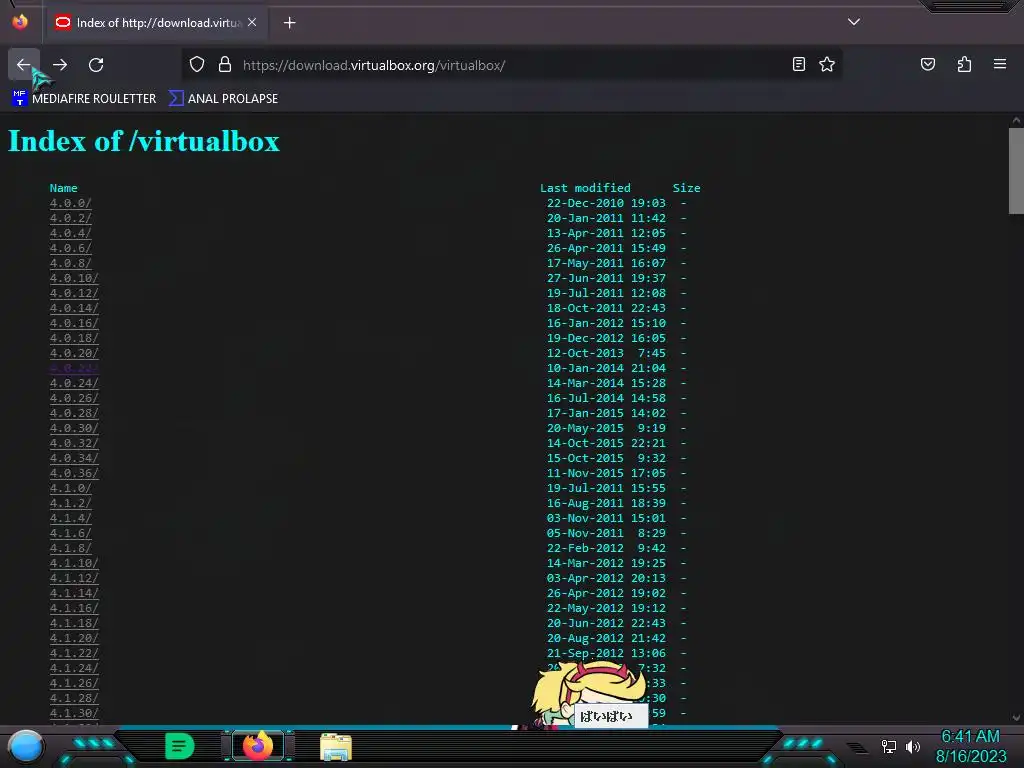The image size is (1024, 768).
Task: Open the shield tracking protection icon
Action: (x=197, y=65)
